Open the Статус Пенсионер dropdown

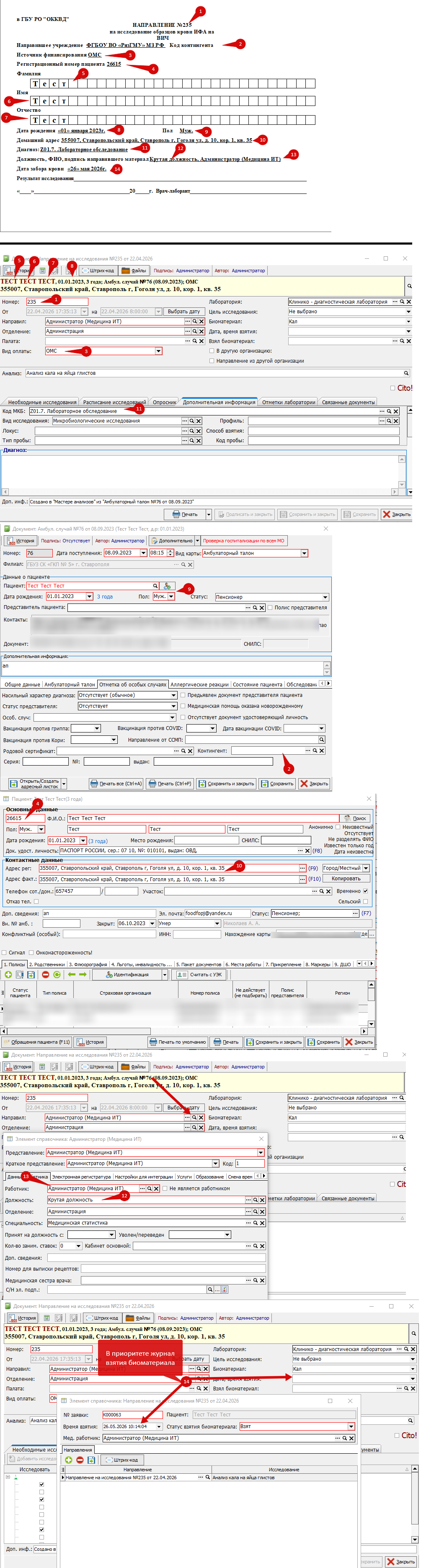325,597
